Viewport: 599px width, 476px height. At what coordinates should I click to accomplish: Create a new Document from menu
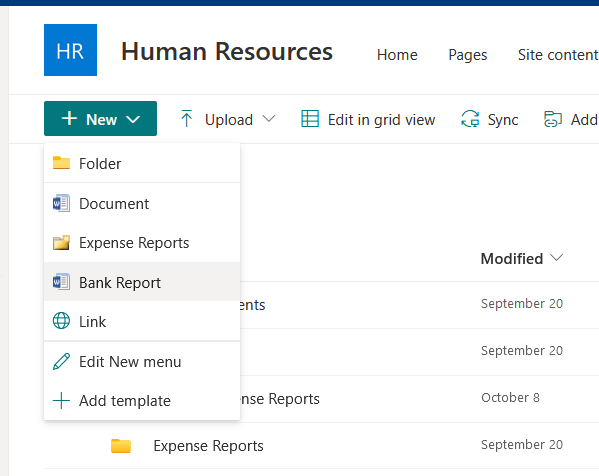[x=142, y=204]
